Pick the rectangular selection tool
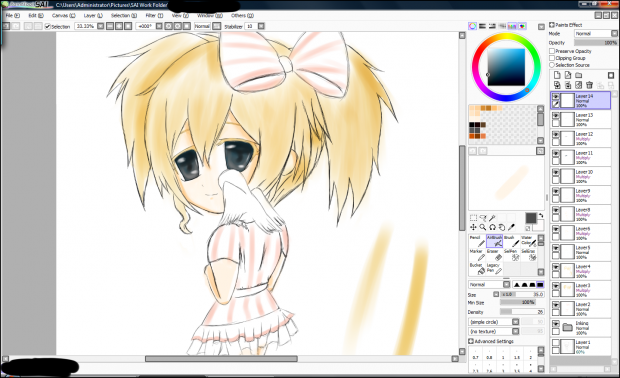The width and height of the screenshot is (620, 378). coord(473,218)
